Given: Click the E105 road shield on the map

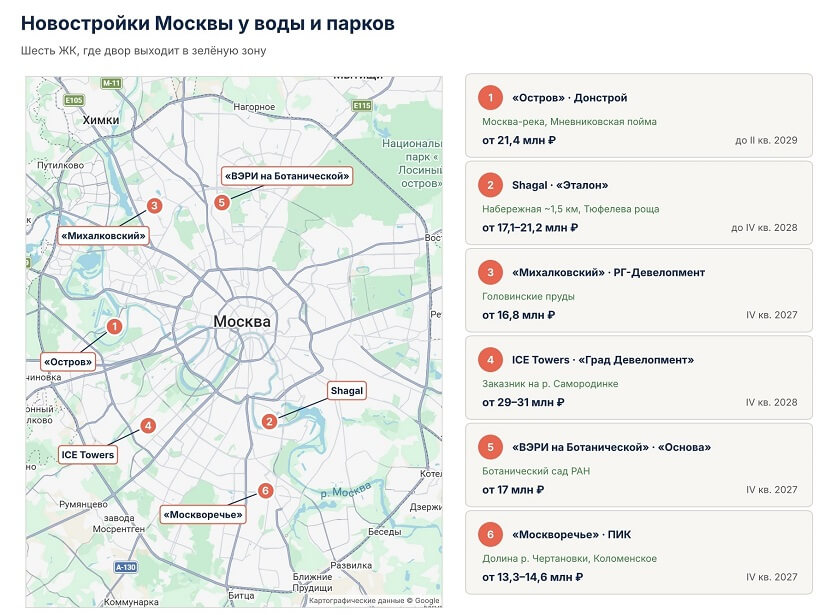Looking at the screenshot, I should click(x=74, y=100).
